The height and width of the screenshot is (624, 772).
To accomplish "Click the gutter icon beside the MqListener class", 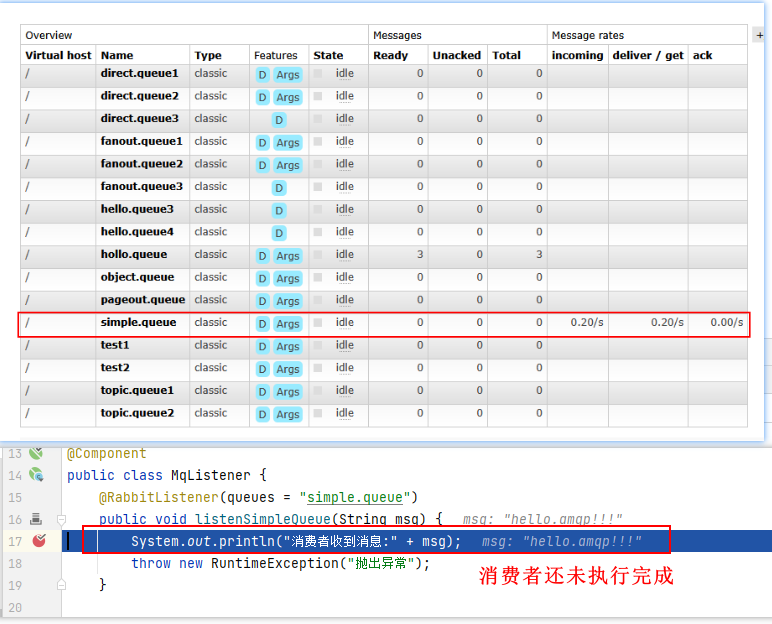I will 36,475.
